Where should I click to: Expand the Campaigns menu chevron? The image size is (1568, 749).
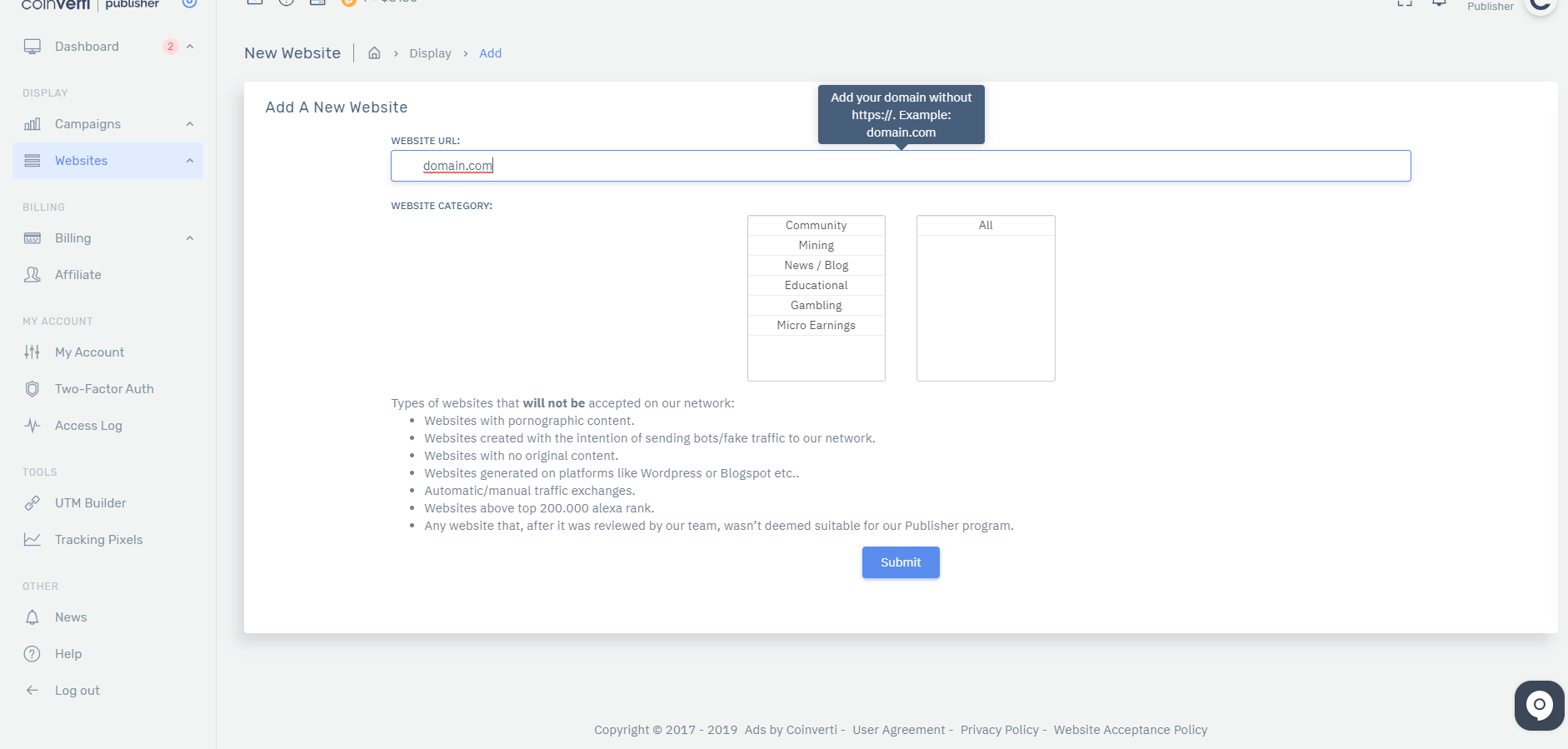tap(190, 124)
